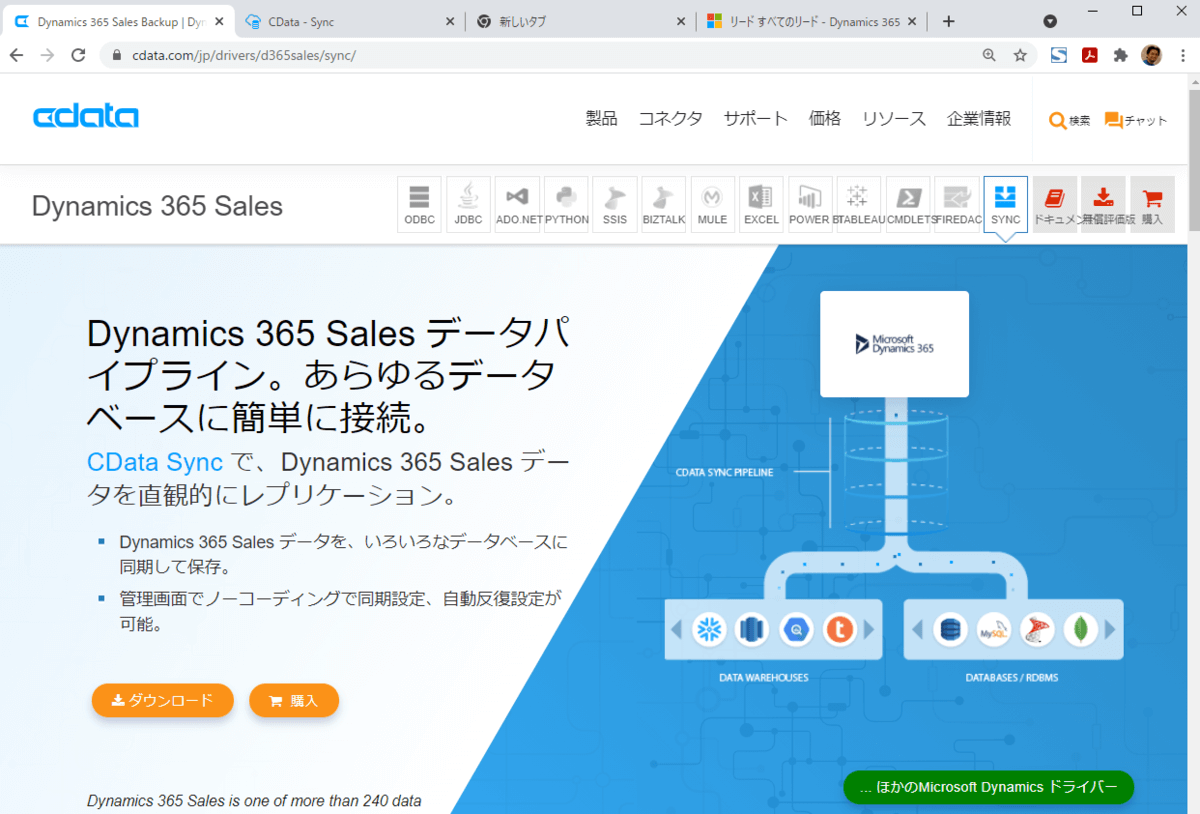This screenshot has width=1200, height=814.
Task: Reload the page
Action: 78,55
